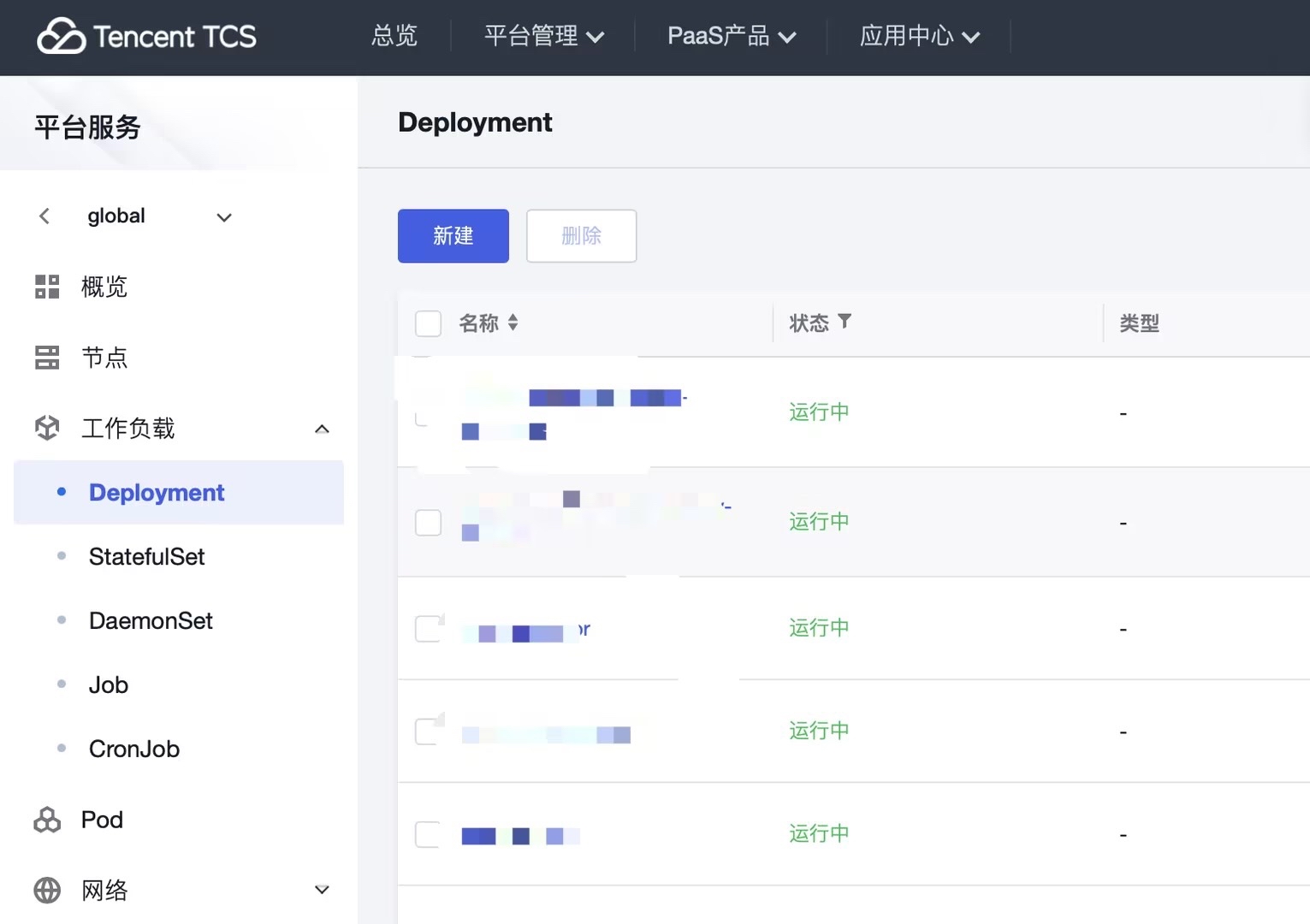1310x924 pixels.
Task: Click the back arrow beside global
Action: [44, 216]
